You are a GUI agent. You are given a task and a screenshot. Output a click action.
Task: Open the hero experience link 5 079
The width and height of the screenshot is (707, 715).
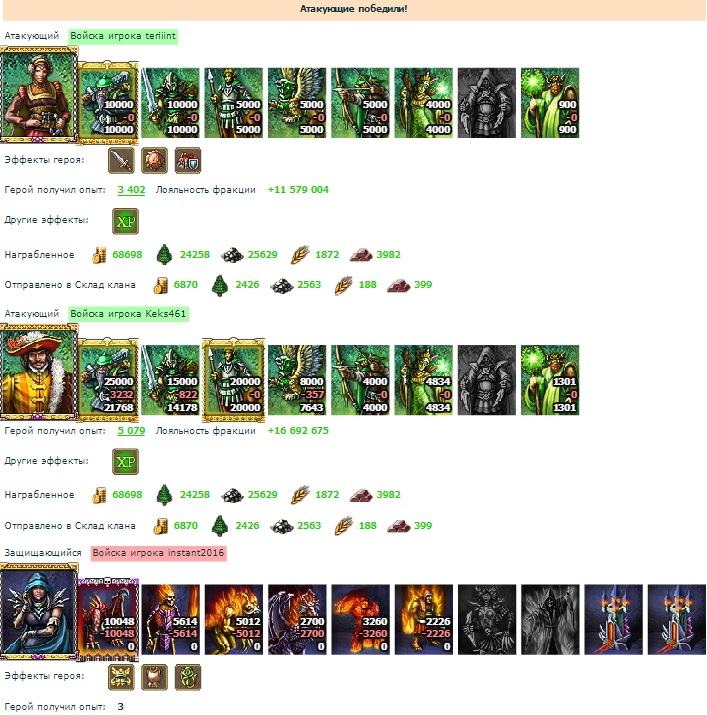(131, 430)
